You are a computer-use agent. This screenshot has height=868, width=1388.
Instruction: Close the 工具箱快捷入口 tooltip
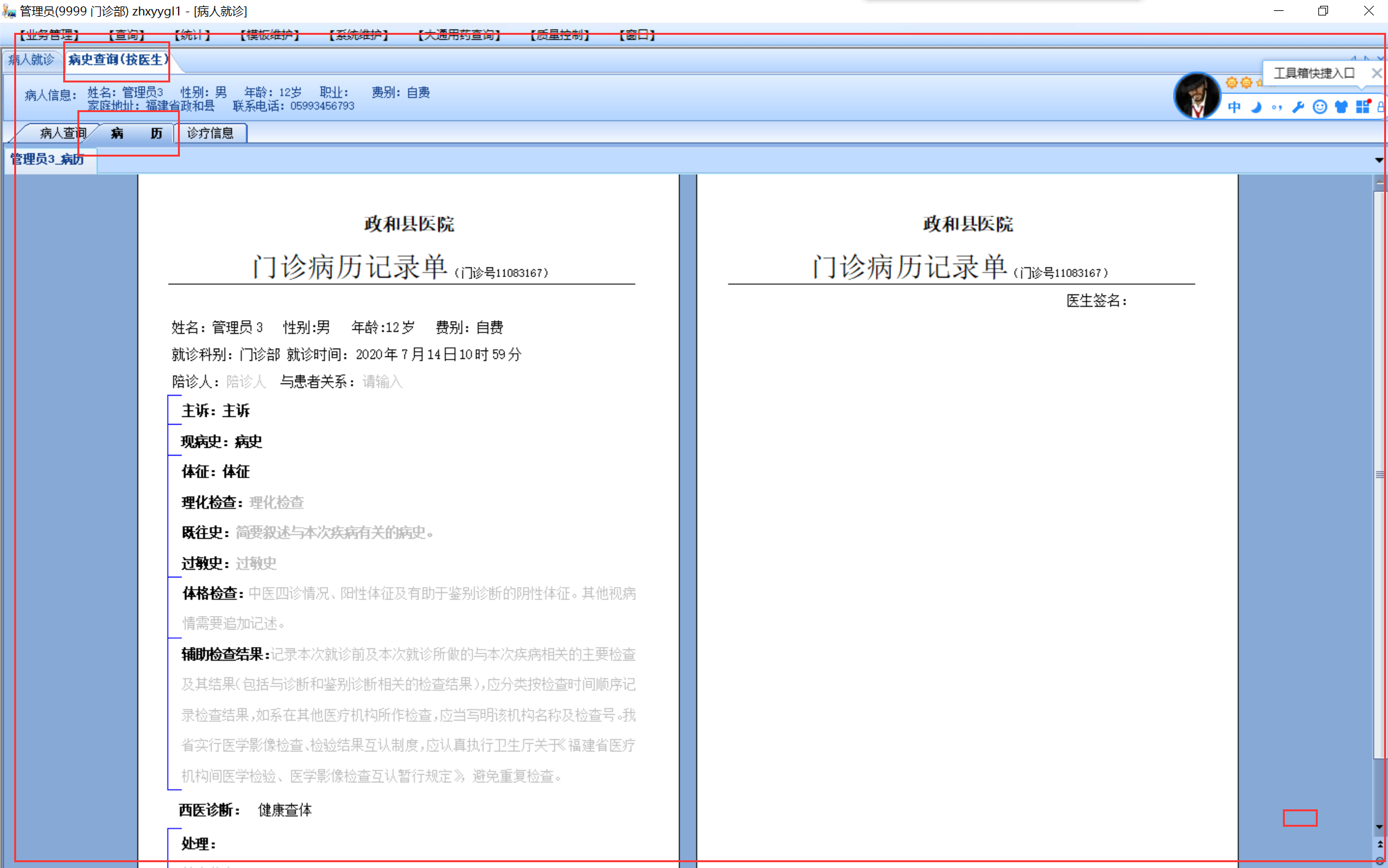1376,73
